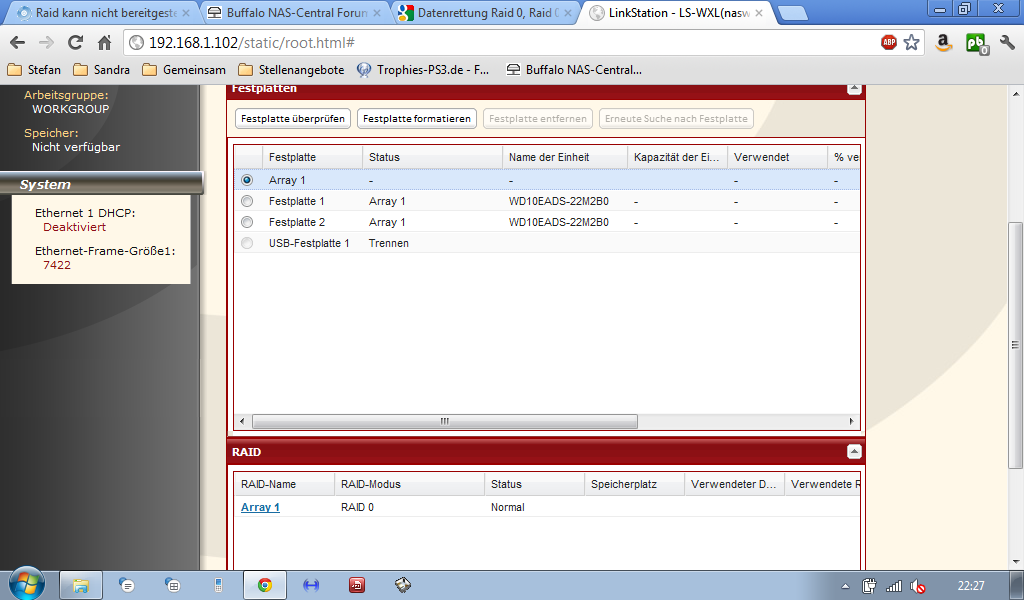Click the URL address bar field
Screen dimensions: 1024x600
click(500, 43)
